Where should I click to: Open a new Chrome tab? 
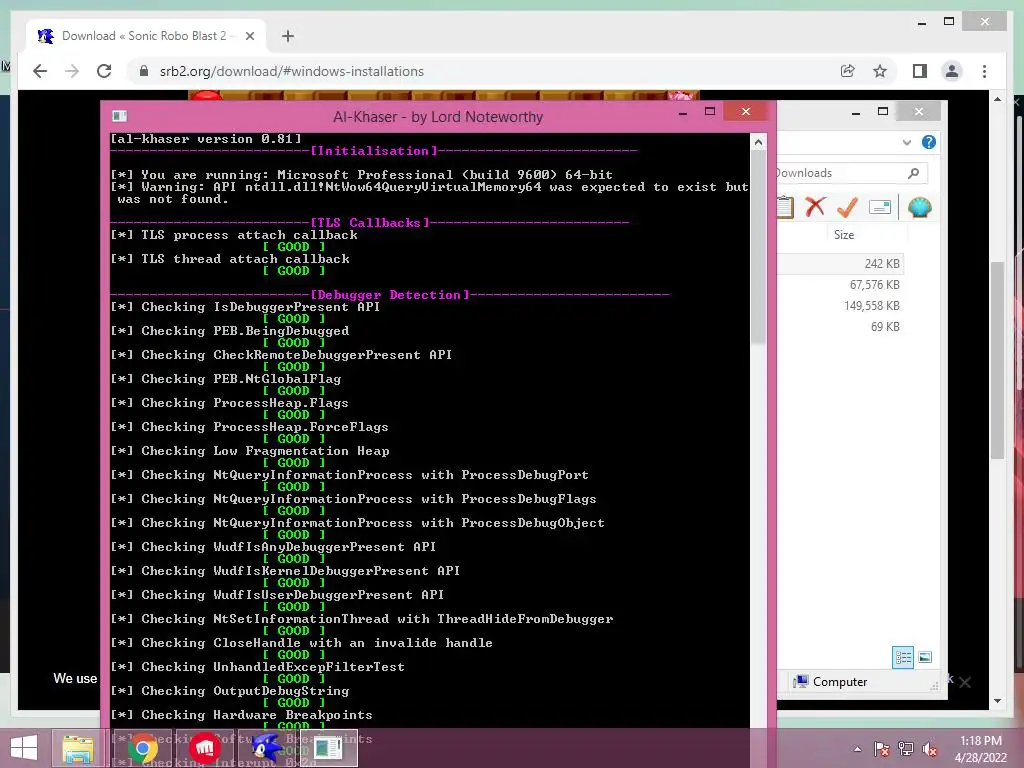(x=288, y=36)
